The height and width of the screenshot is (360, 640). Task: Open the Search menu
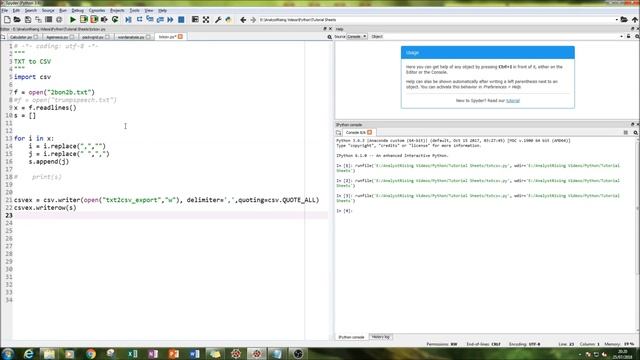pyautogui.click(x=31, y=11)
